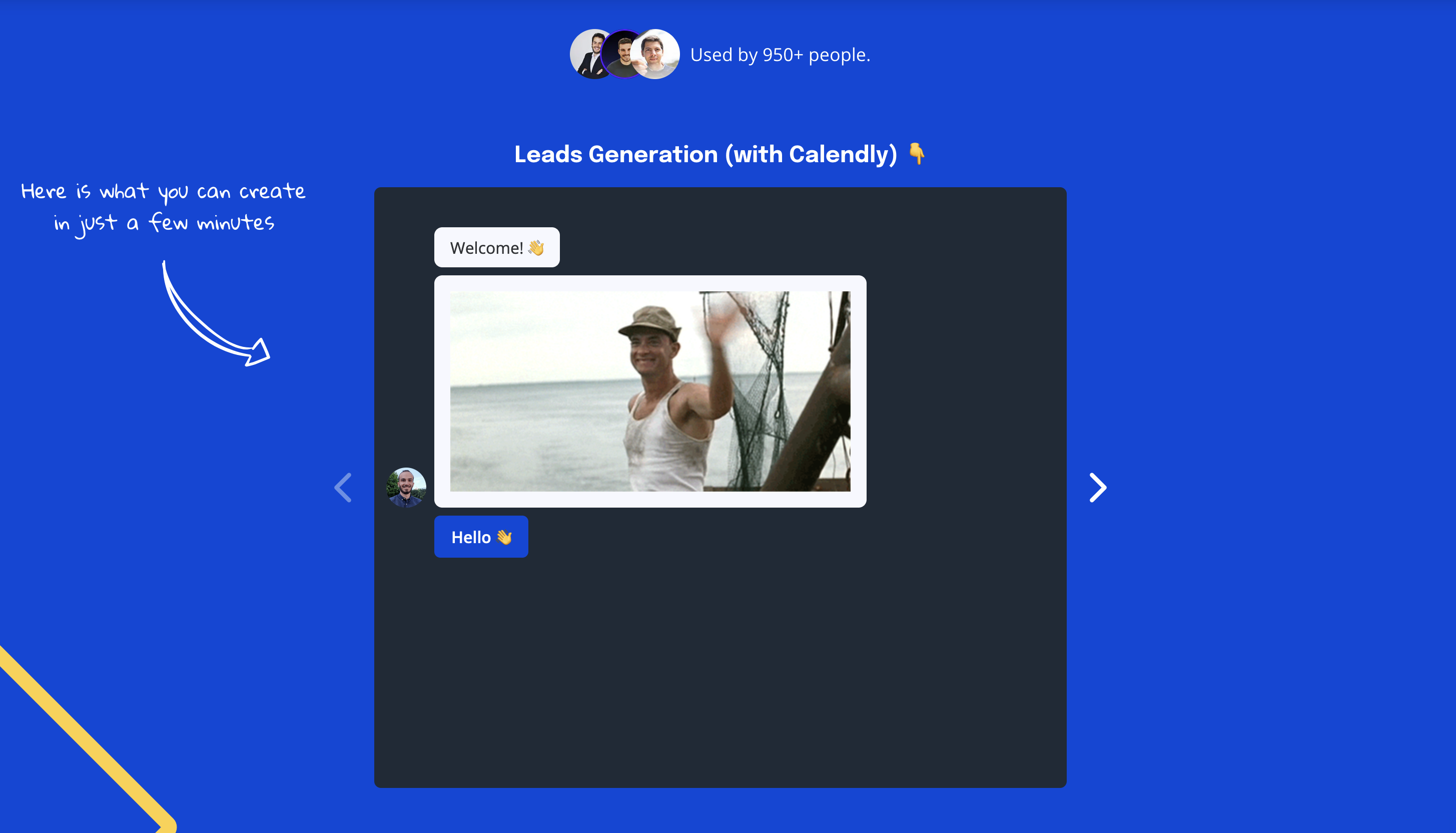Click the right carousel chevron arrow

pyautogui.click(x=1098, y=488)
